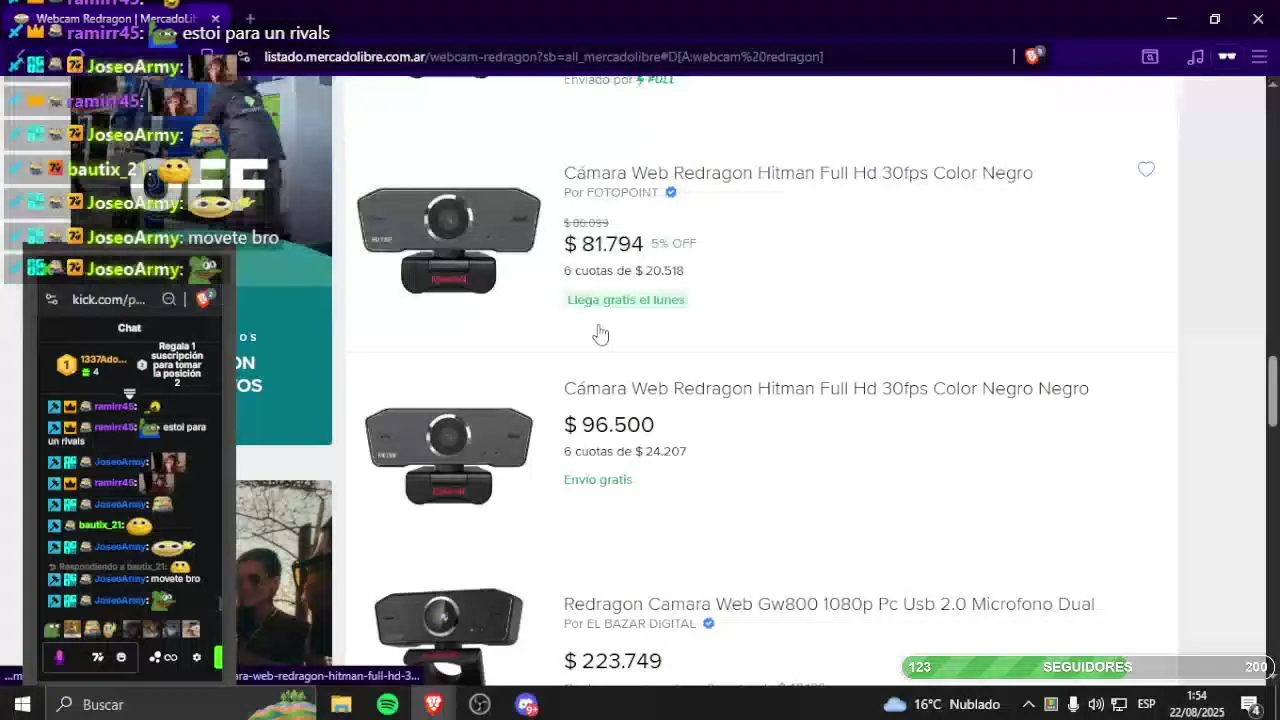Open Spotify from taskbar
This screenshot has width=1280, height=720.
pos(388,704)
